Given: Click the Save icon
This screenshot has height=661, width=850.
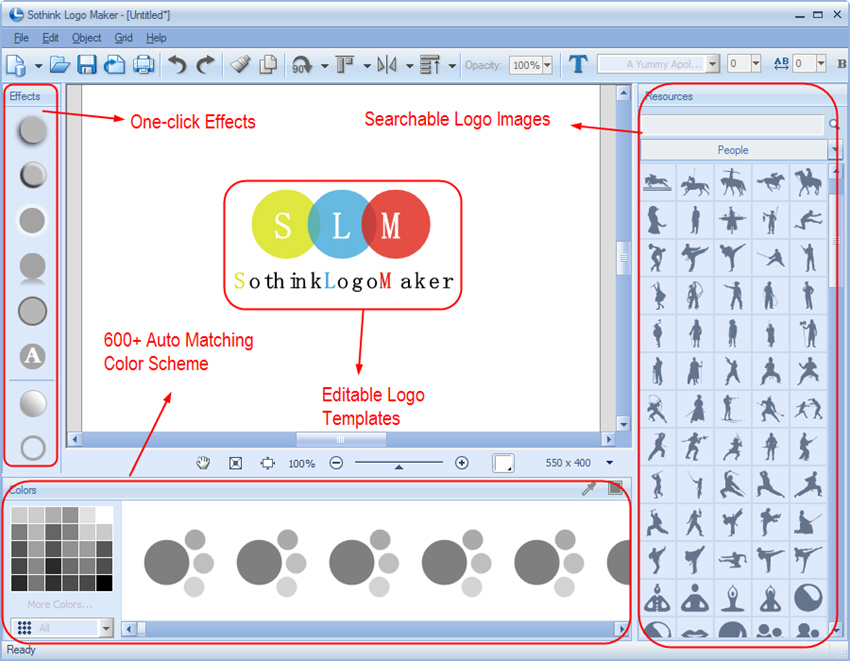Looking at the screenshot, I should coord(87,63).
